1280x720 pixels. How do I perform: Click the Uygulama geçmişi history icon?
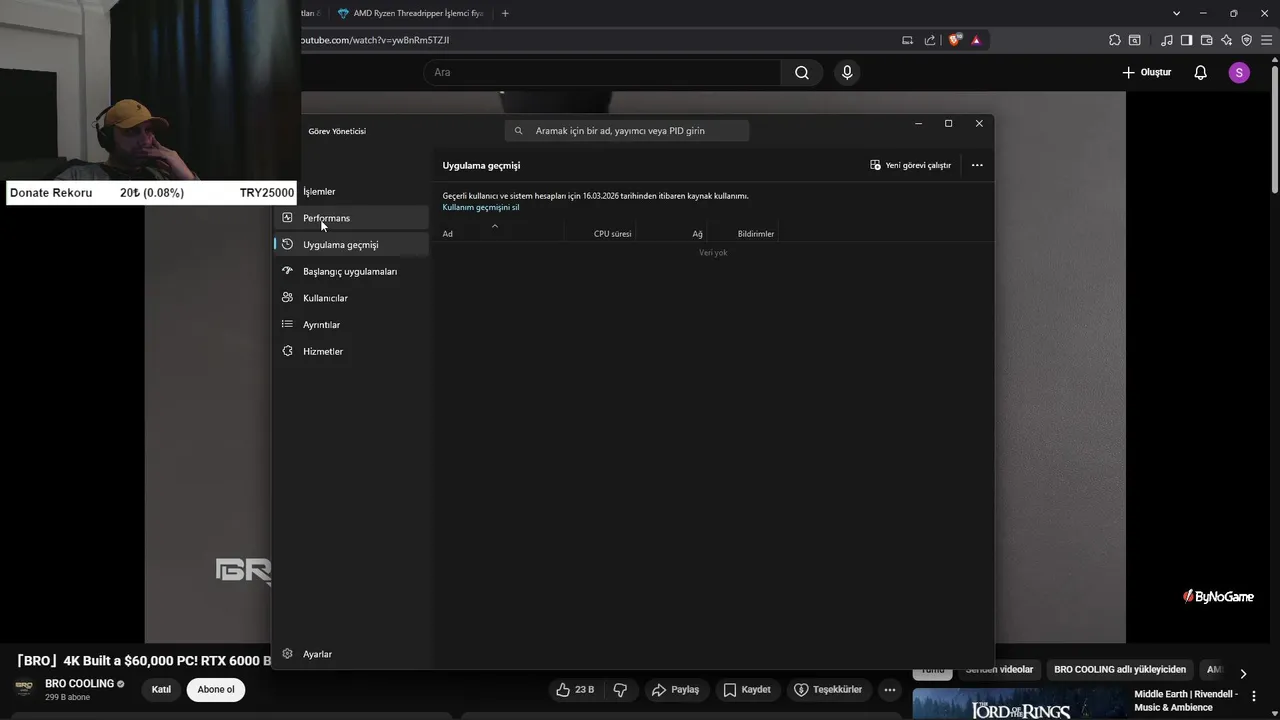tap(287, 245)
